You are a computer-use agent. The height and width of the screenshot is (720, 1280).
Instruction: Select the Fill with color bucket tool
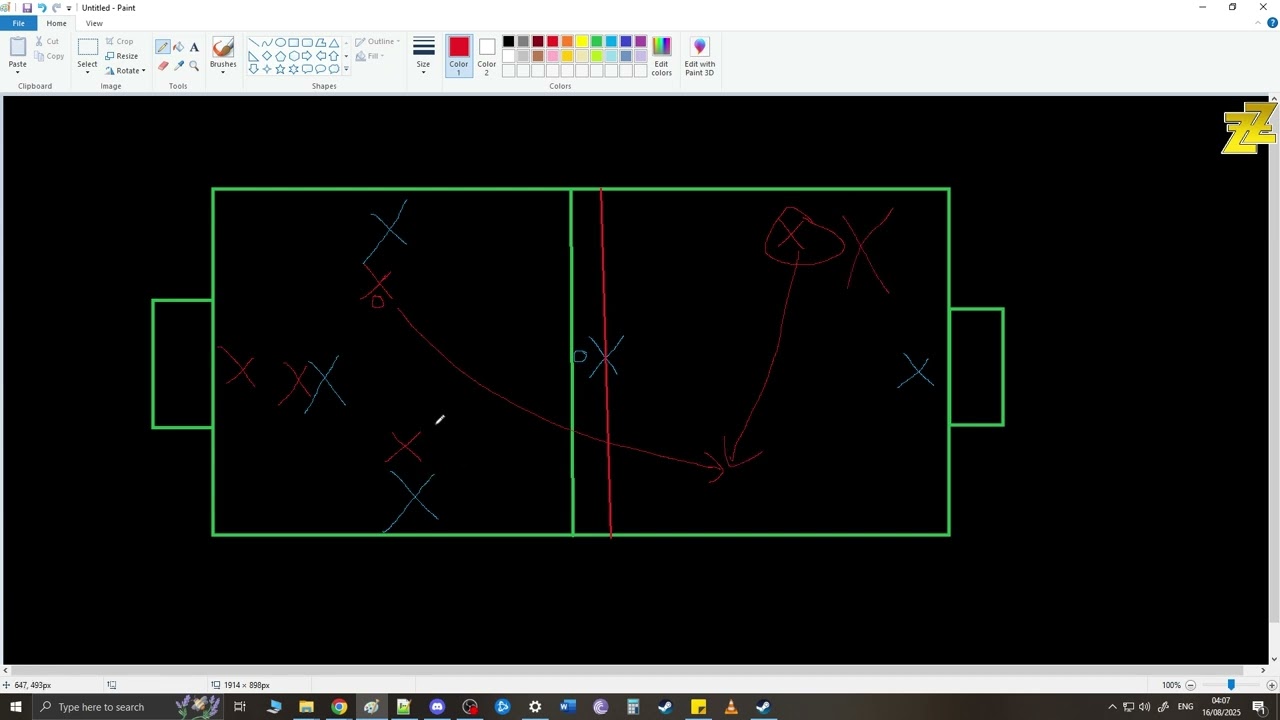tap(179, 47)
